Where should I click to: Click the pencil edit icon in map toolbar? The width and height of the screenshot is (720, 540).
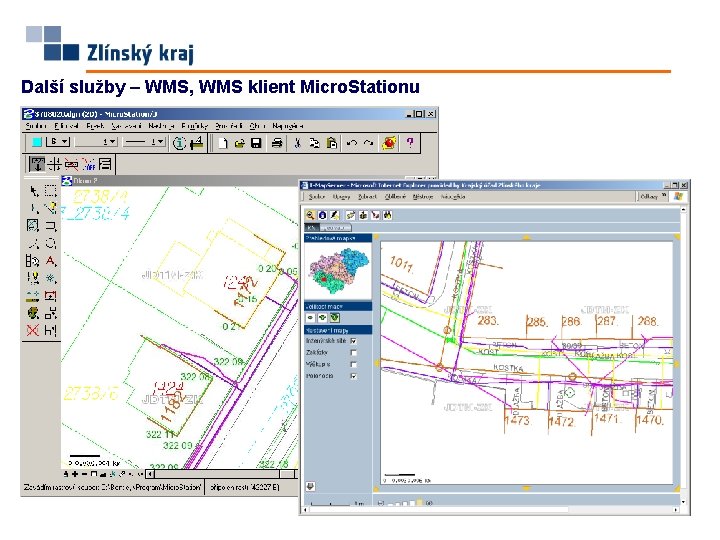click(334, 215)
